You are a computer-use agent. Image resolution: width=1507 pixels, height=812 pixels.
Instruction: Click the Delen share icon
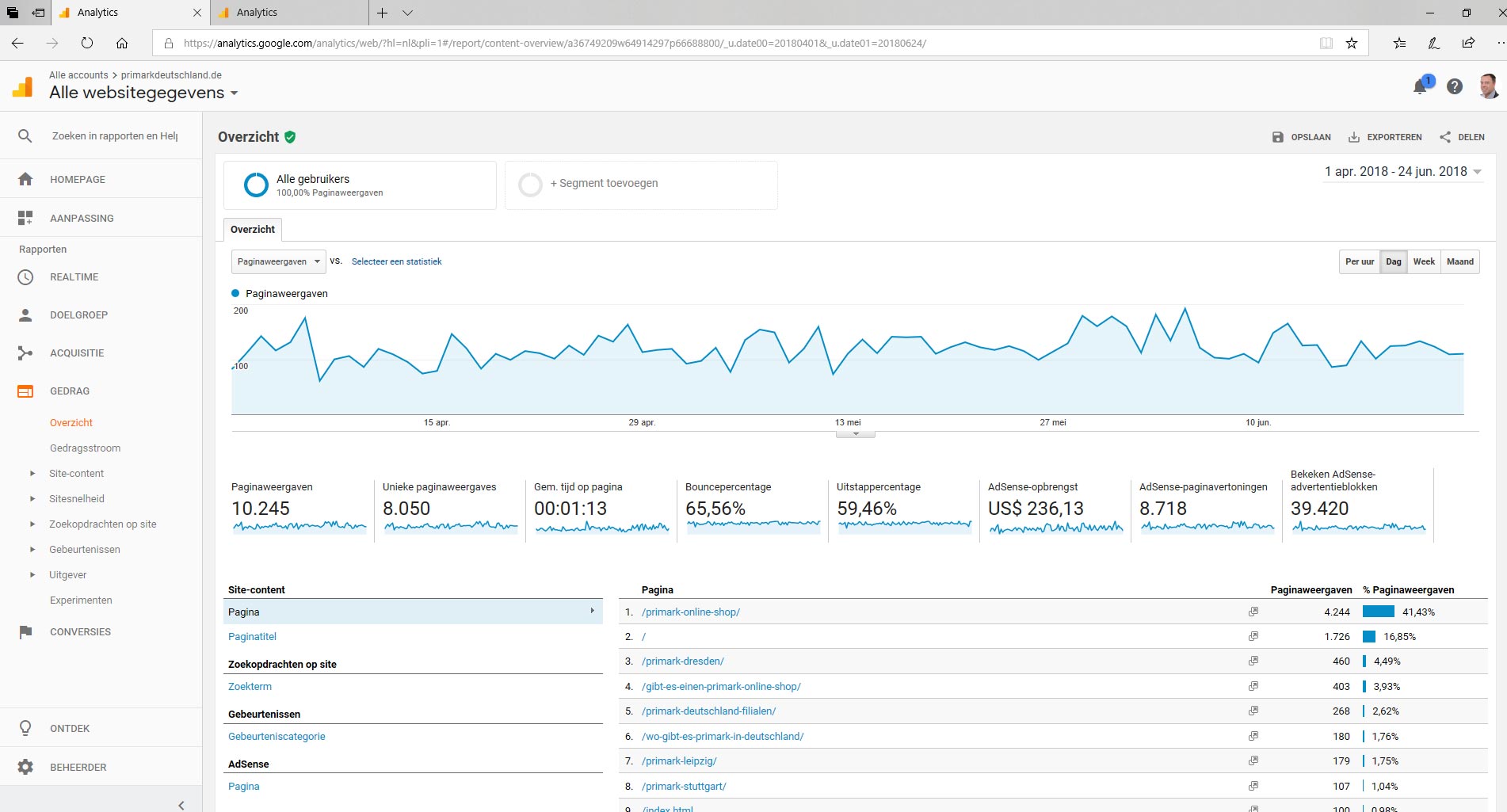point(1445,137)
